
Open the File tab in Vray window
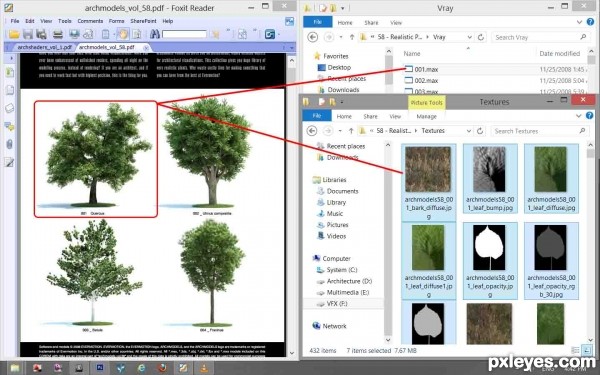317,22
